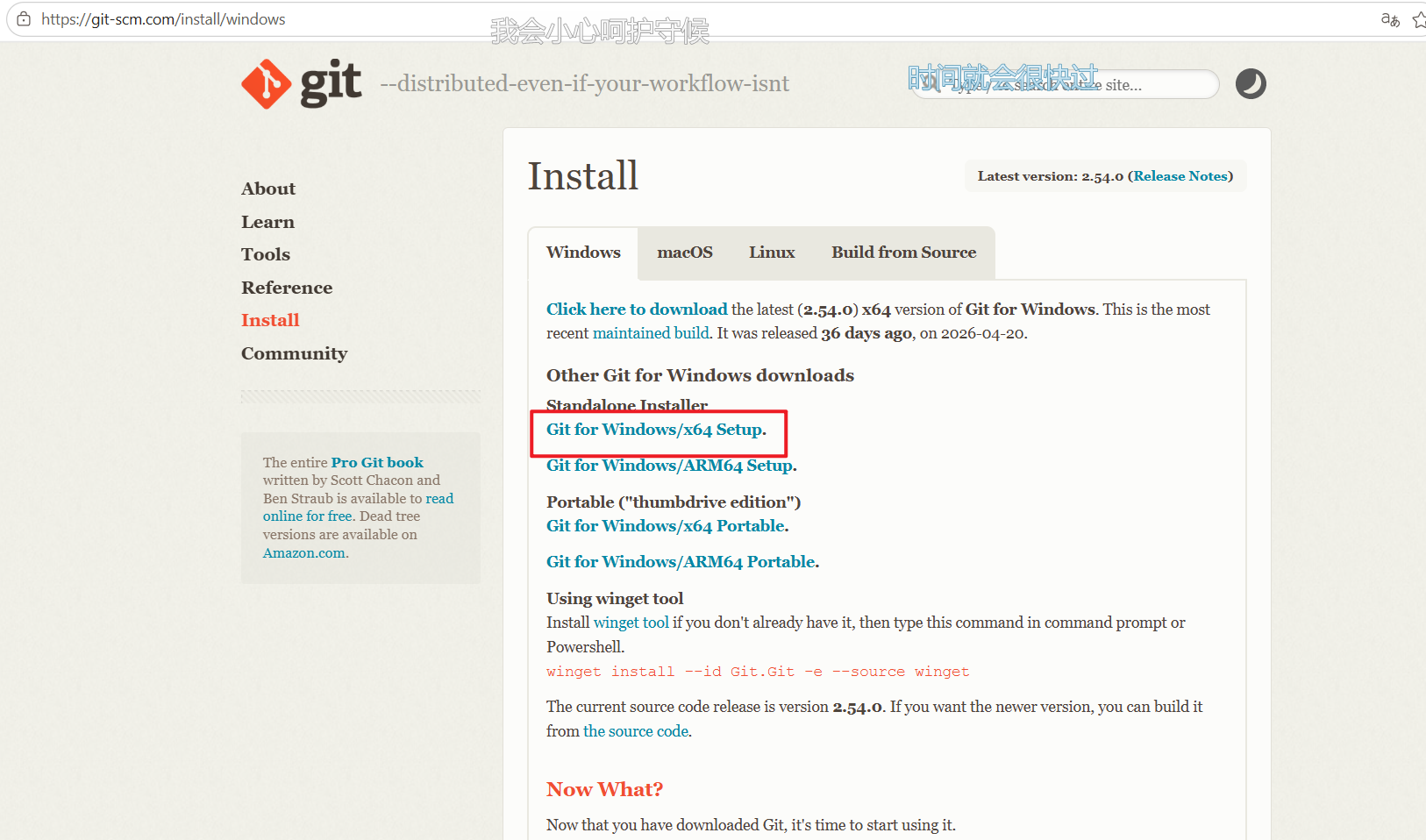Download Git for Windows/x64 Setup
Screen dimensions: 1426x840
click(x=654, y=430)
